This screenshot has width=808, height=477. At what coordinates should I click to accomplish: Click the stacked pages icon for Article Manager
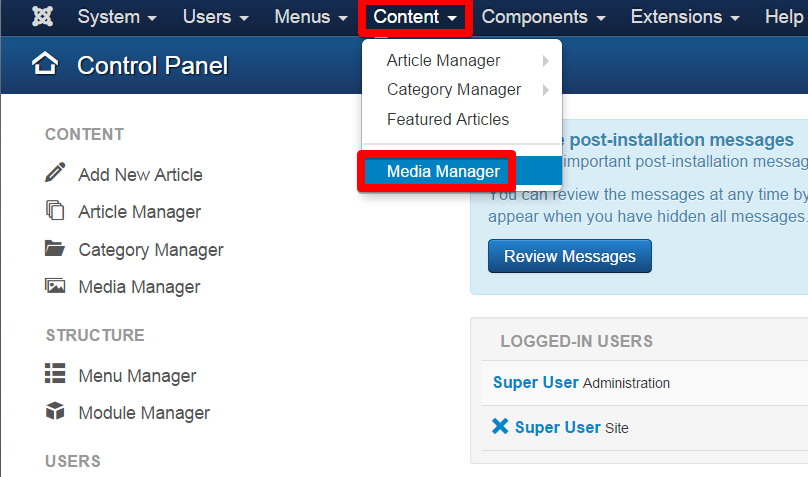55,210
